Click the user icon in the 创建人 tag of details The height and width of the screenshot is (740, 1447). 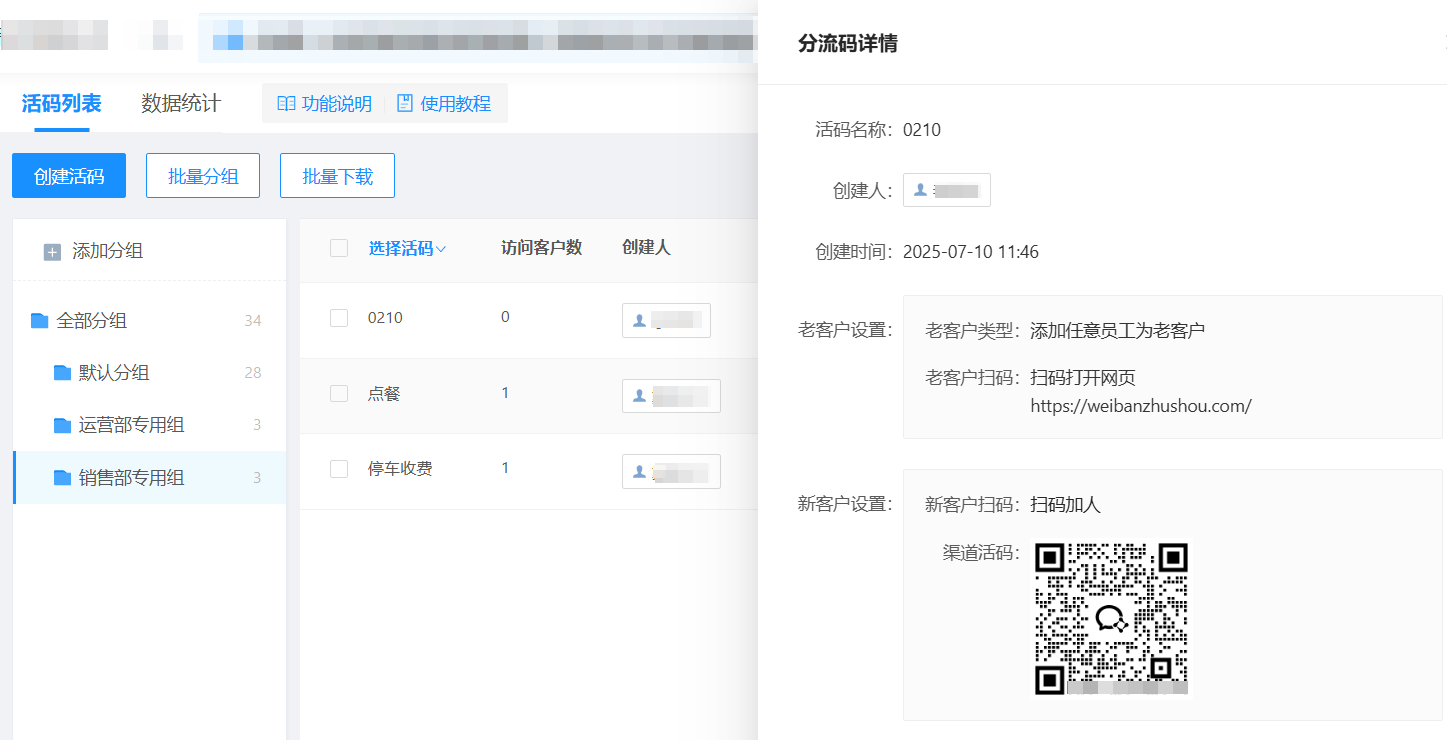click(920, 190)
